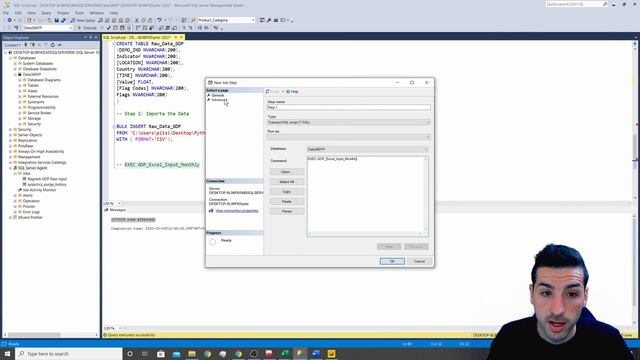Open the Edit menu
640x360 pixels.
coord(18,13)
